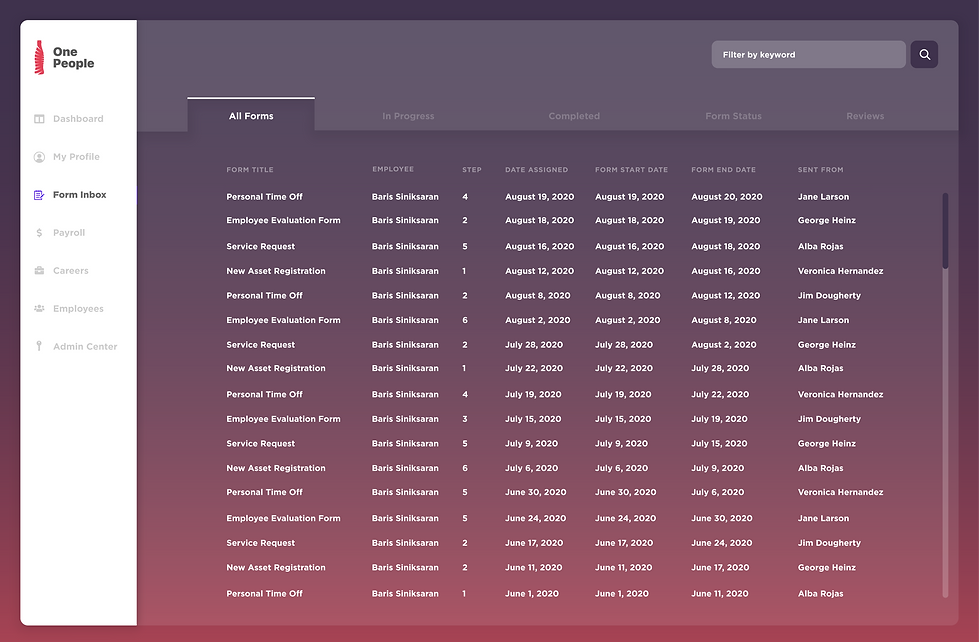Image resolution: width=979 pixels, height=642 pixels.
Task: Click the Employees group icon
Action: pyautogui.click(x=39, y=309)
